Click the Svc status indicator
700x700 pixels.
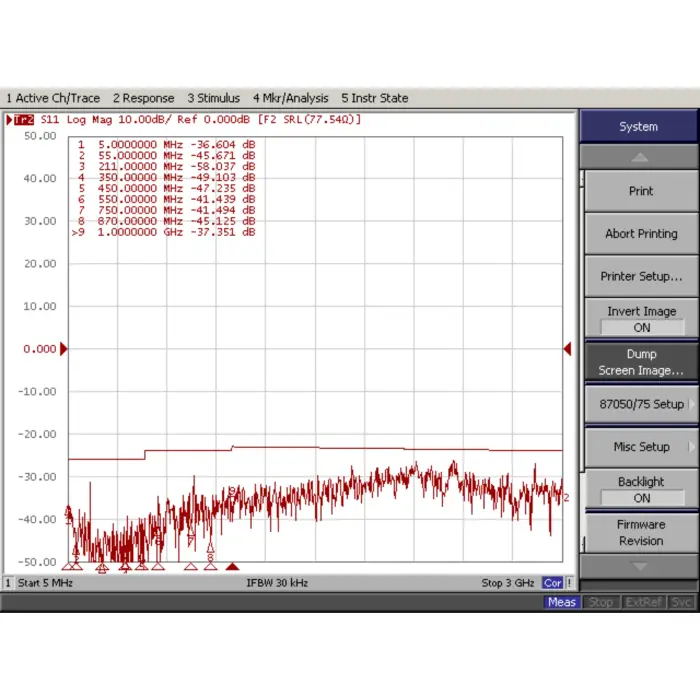[x=681, y=602]
